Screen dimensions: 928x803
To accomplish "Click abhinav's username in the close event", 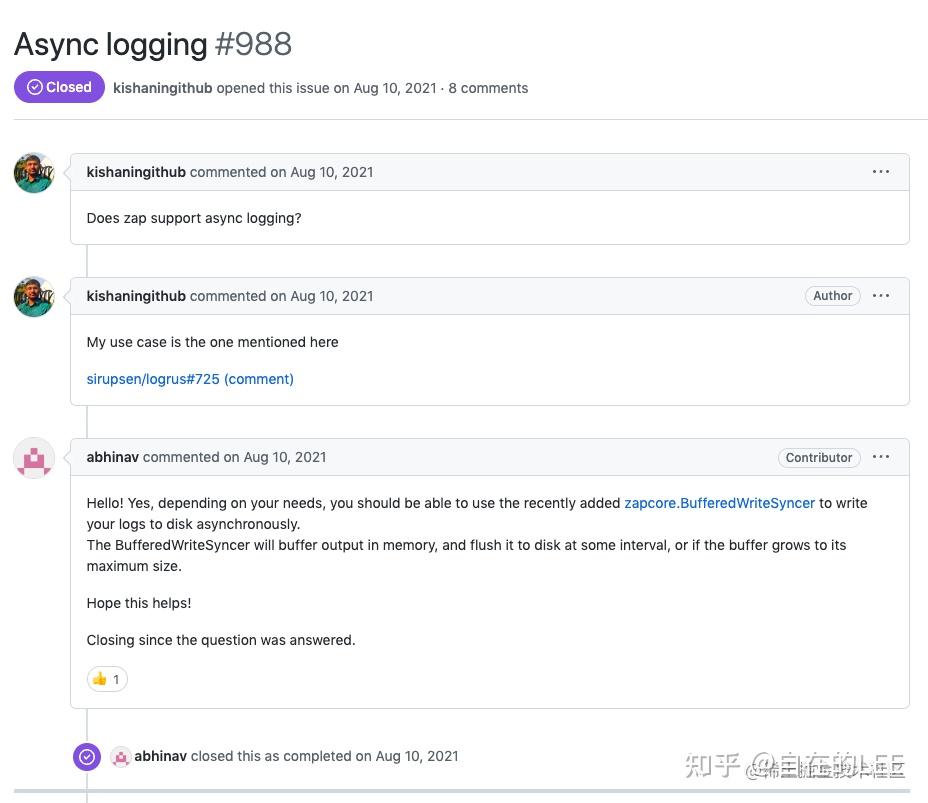I will [x=161, y=756].
